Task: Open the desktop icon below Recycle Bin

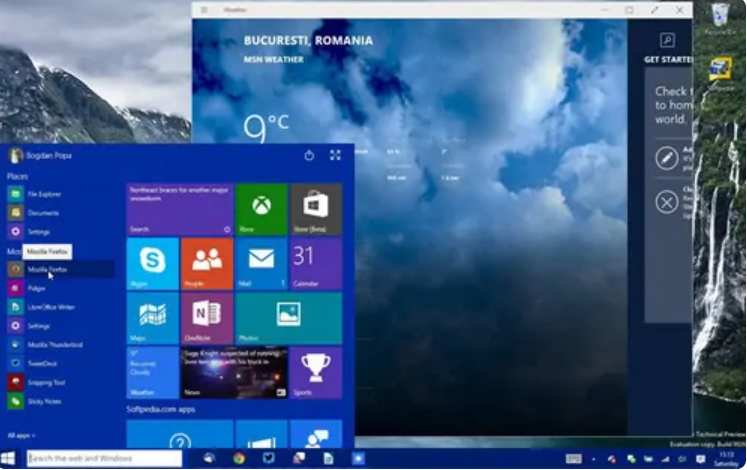Action: click(720, 74)
